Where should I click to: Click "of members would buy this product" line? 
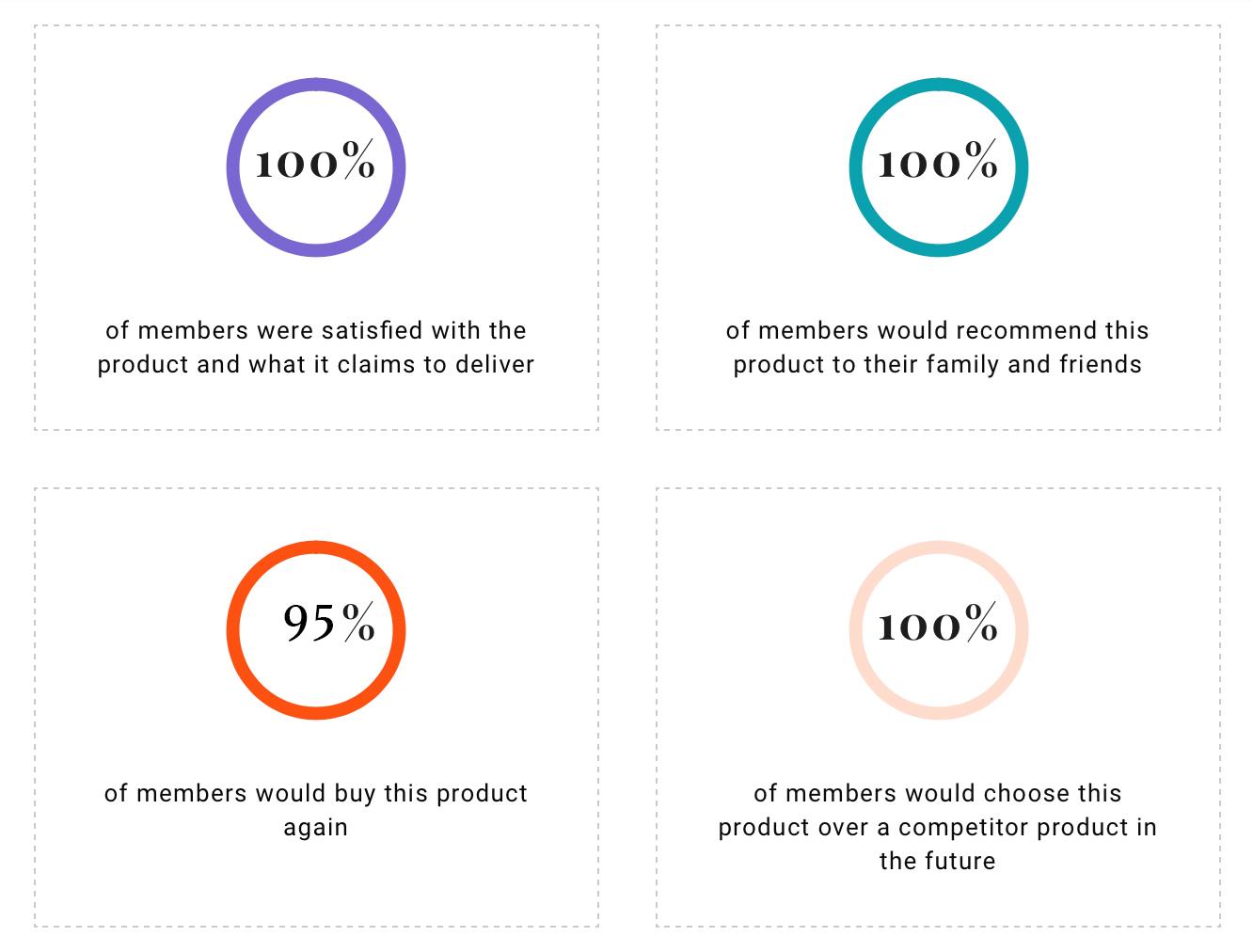click(316, 793)
